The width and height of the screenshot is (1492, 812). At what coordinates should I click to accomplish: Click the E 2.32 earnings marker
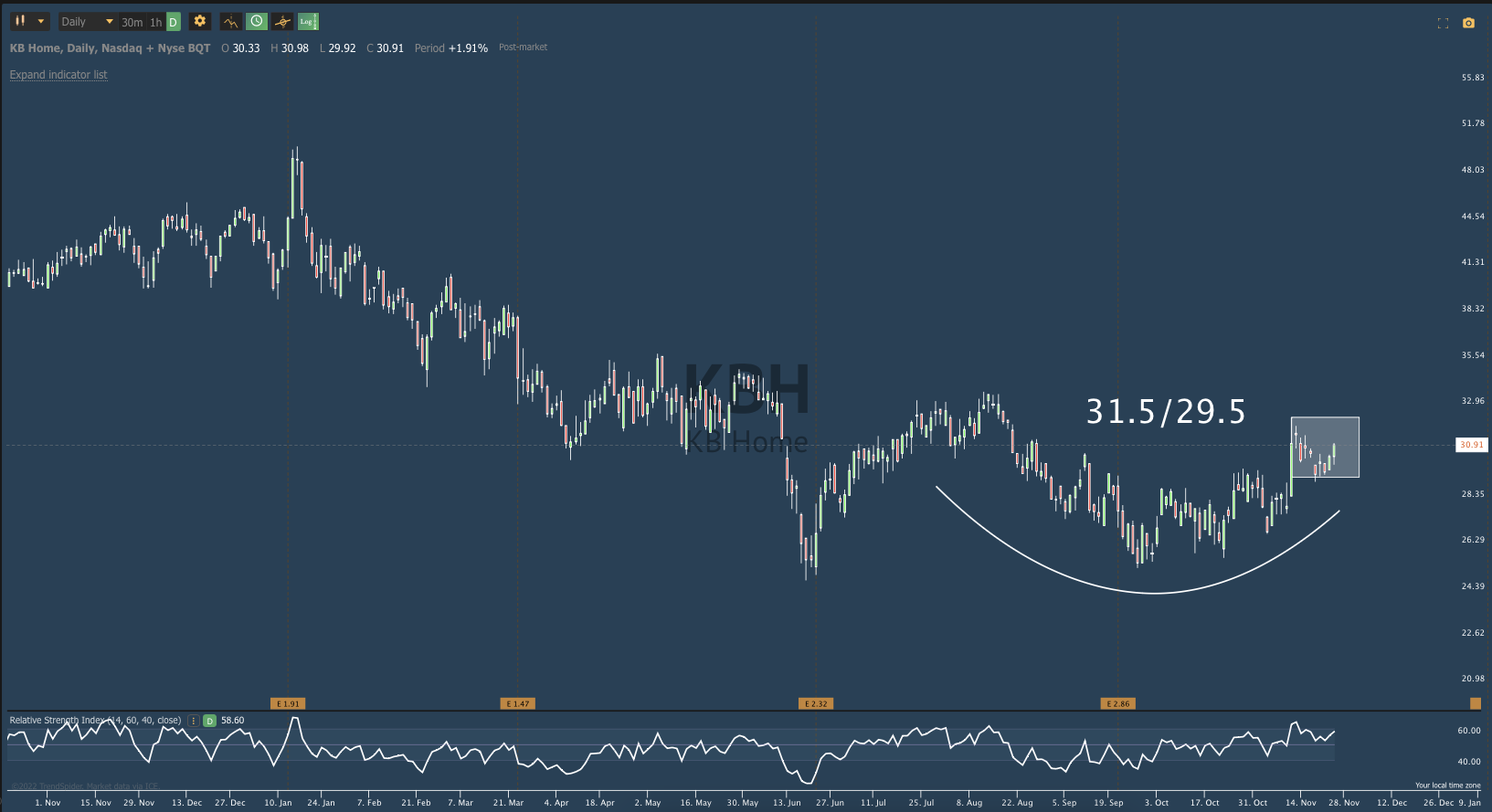tap(816, 703)
